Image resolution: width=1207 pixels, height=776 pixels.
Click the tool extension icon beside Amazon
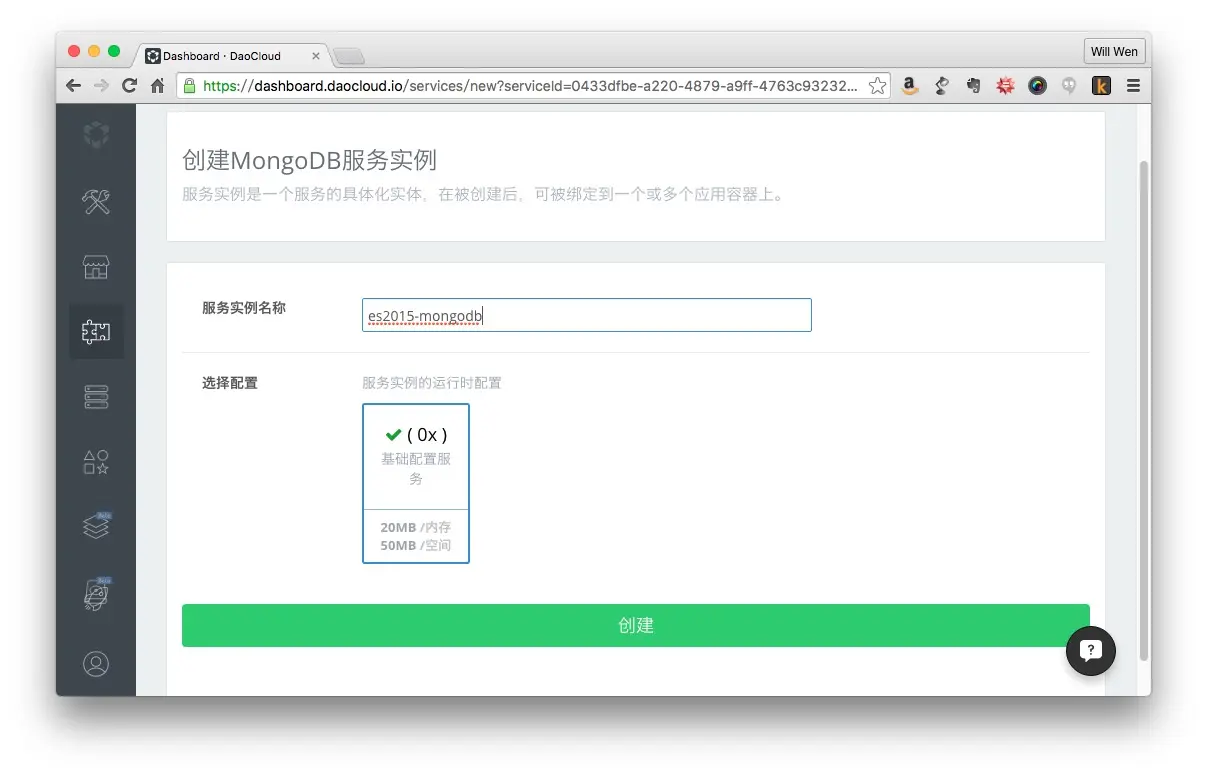[941, 86]
